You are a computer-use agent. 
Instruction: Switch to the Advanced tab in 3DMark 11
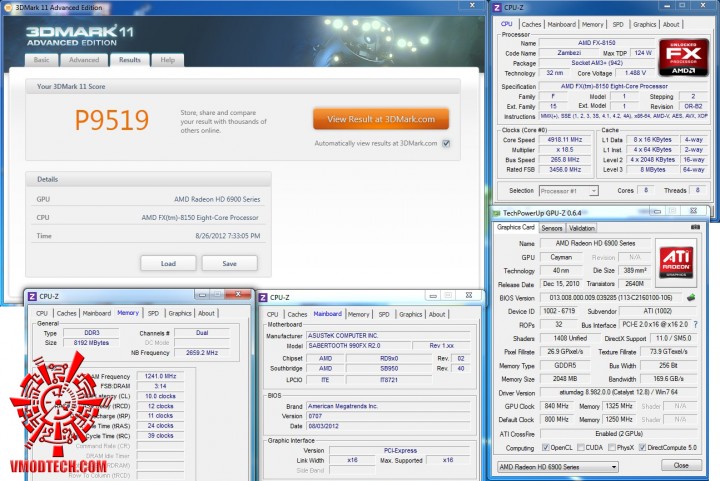coord(84,60)
